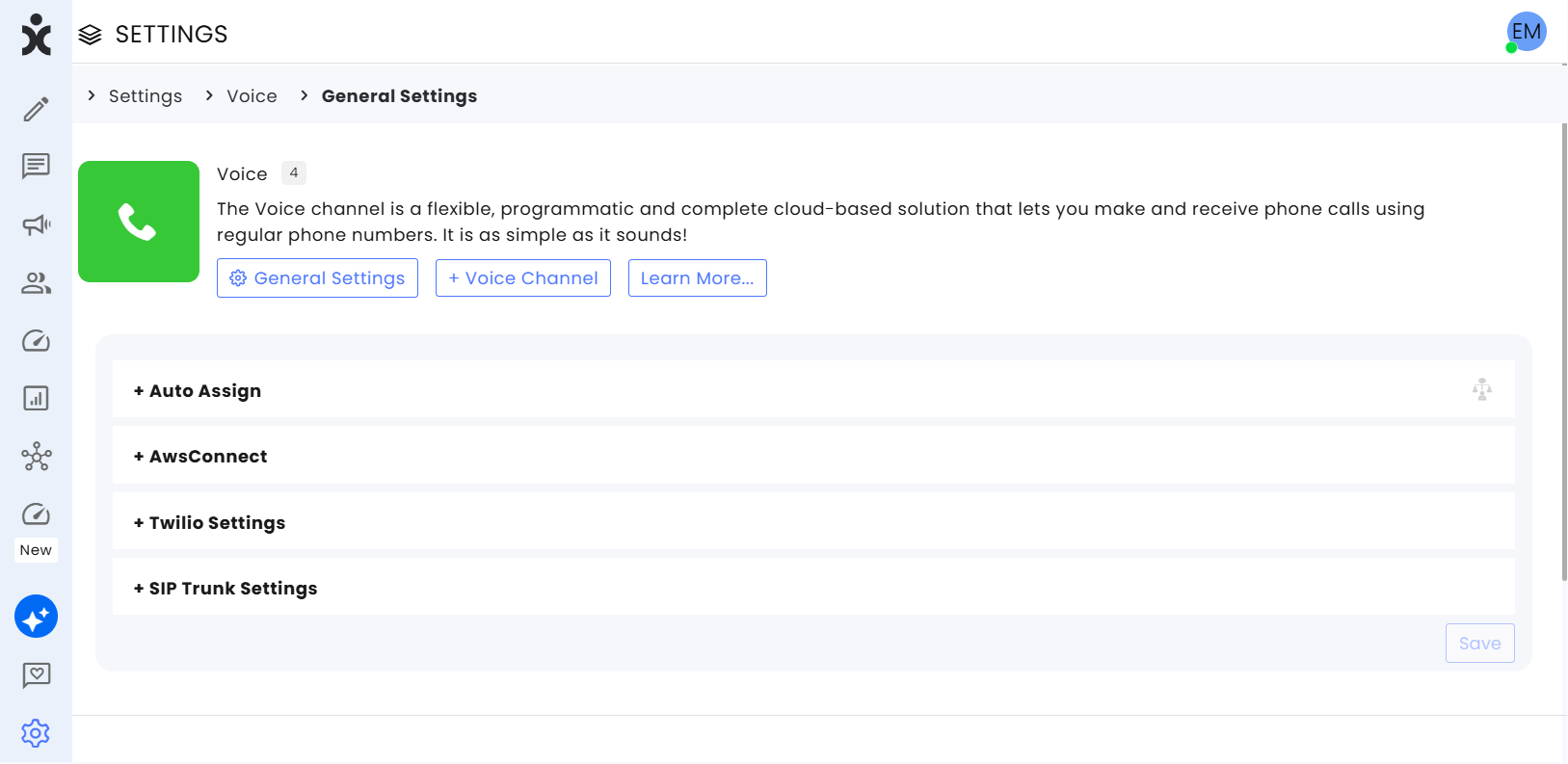
Task: Click the app logo at the top of the sidebar
Action: (36, 35)
